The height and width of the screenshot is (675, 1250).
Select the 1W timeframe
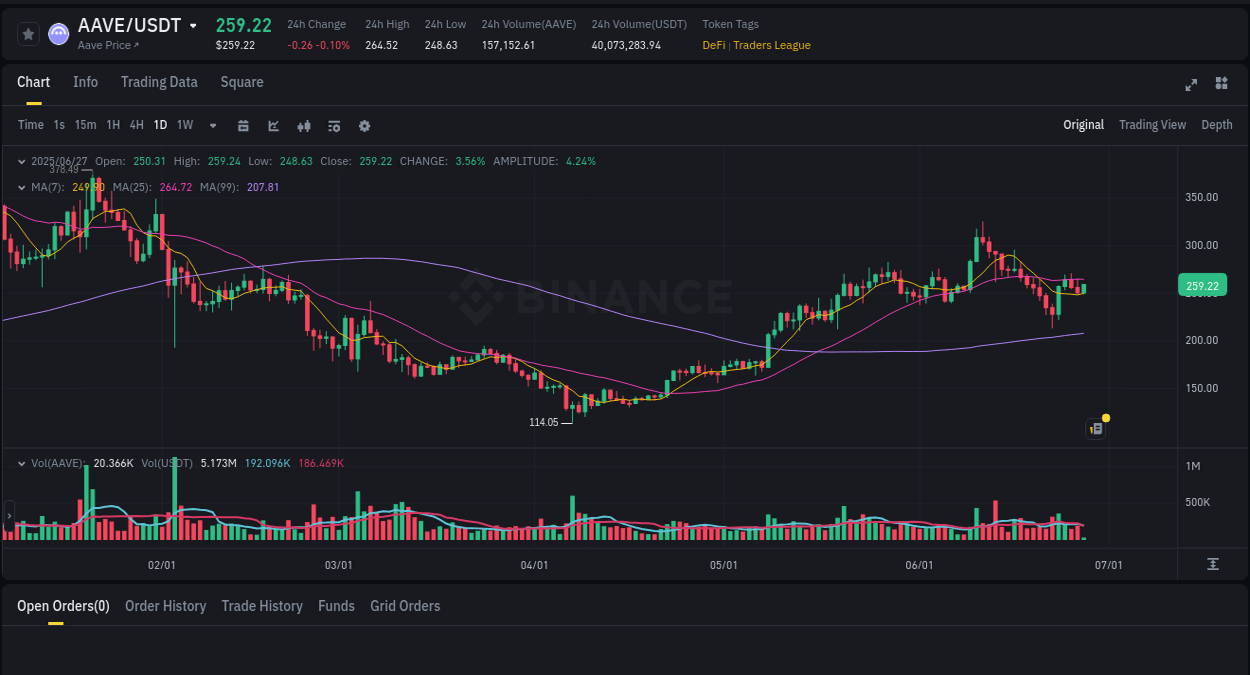184,125
